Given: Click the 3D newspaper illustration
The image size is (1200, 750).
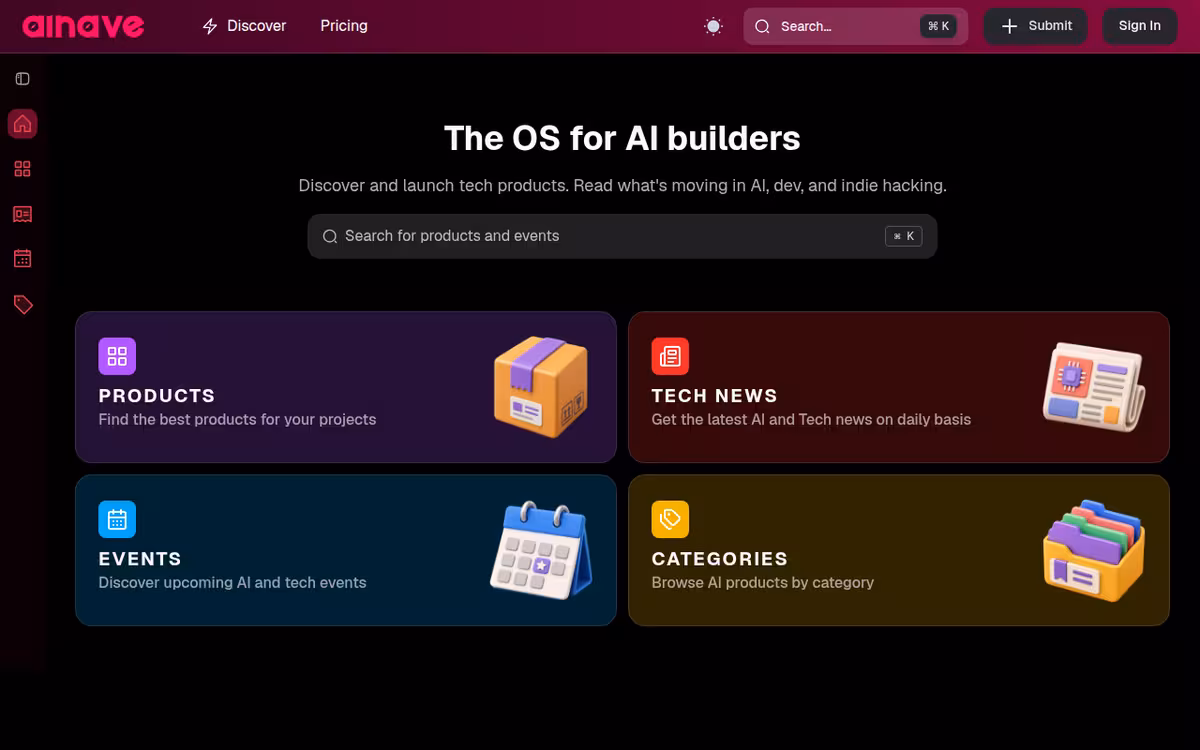Looking at the screenshot, I should [x=1093, y=386].
